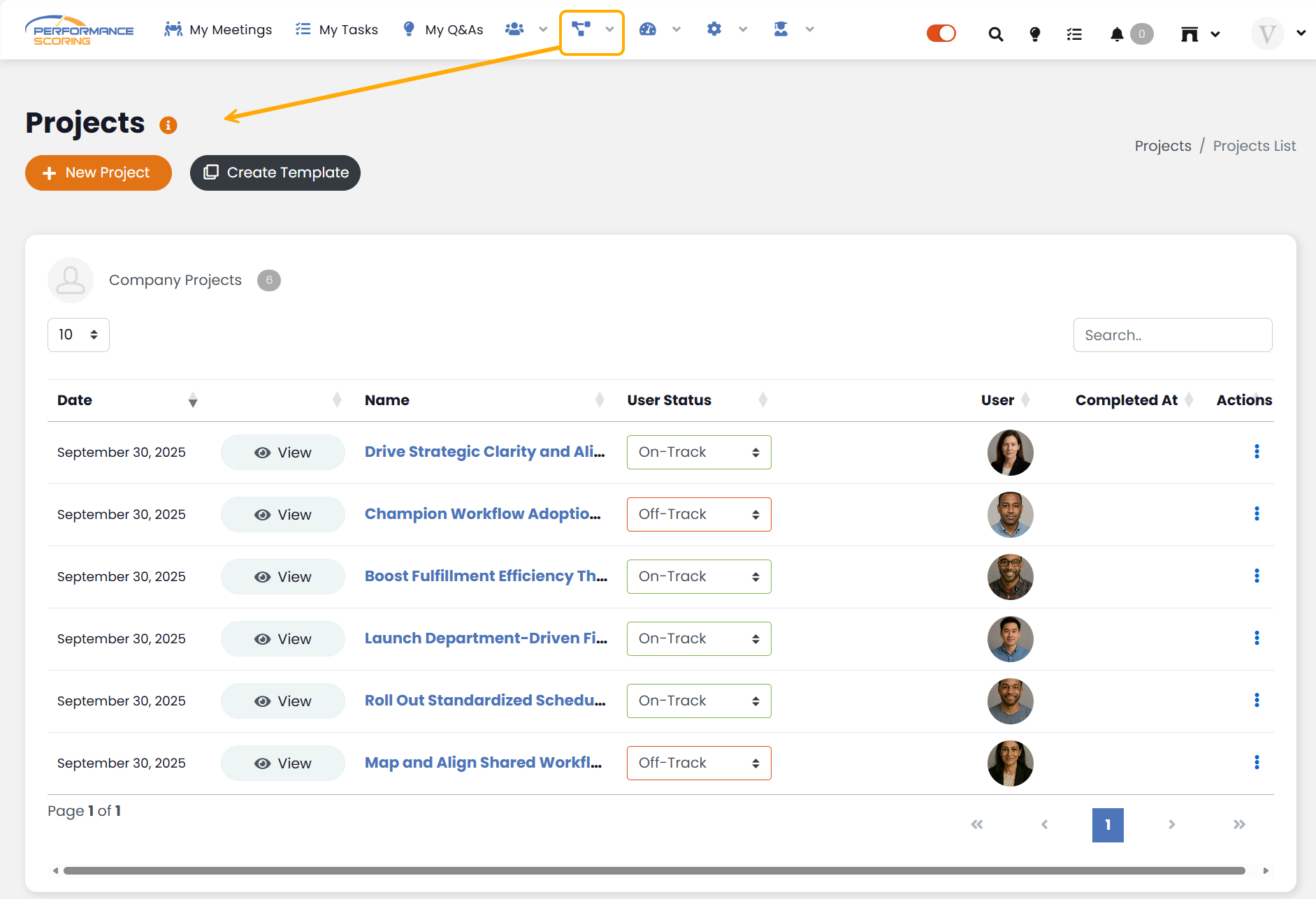Sort the table by Date column
The width and height of the screenshot is (1316, 899).
pyautogui.click(x=193, y=400)
